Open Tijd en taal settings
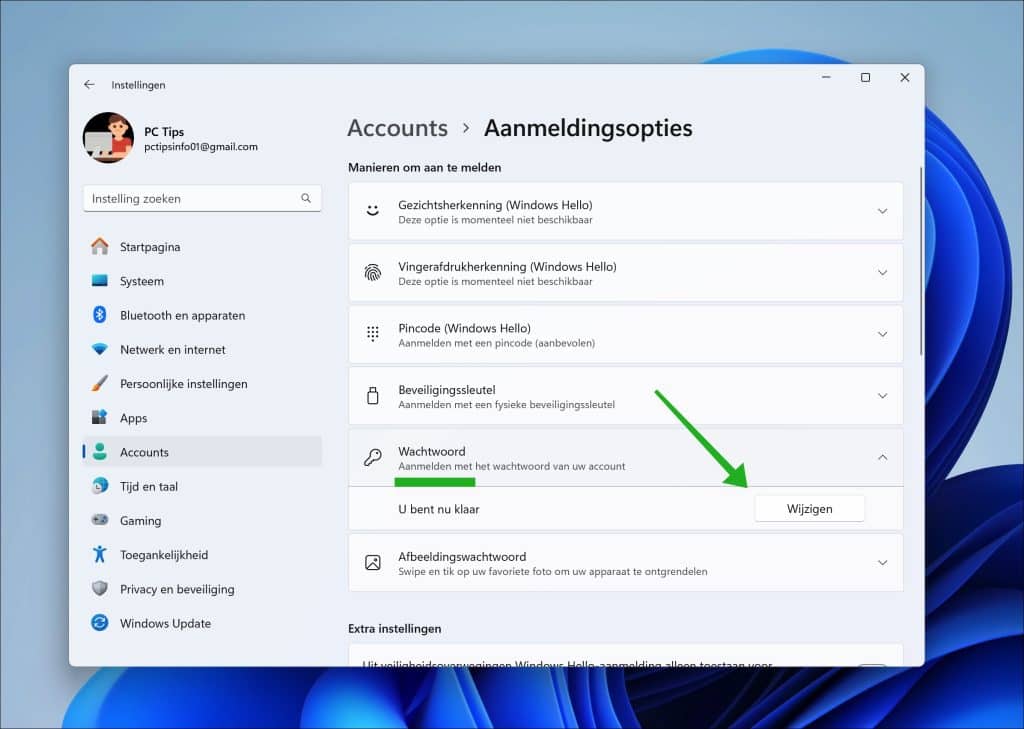The width and height of the screenshot is (1024, 729). coord(202,486)
